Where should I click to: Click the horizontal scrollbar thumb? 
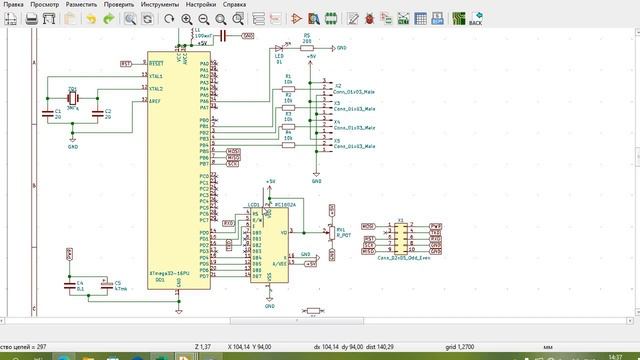click(297, 321)
